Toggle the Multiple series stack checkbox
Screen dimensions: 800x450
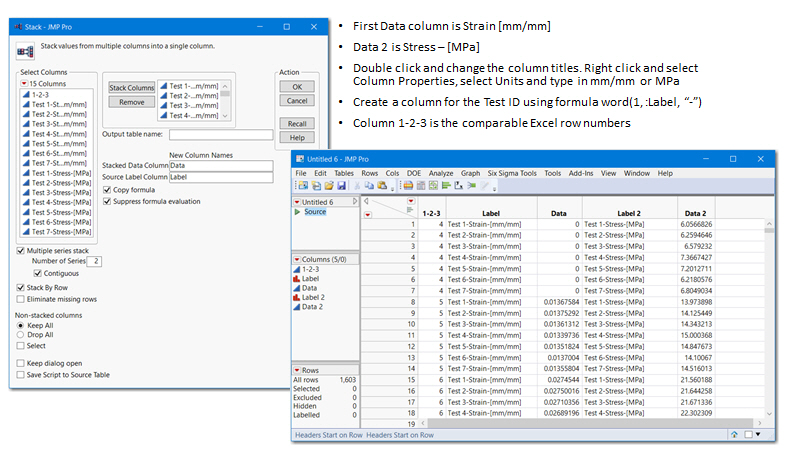point(20,251)
